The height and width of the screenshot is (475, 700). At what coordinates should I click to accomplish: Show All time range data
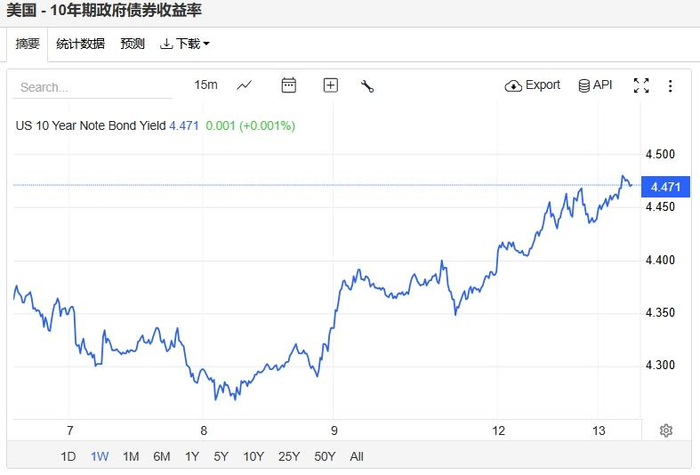pyautogui.click(x=357, y=457)
